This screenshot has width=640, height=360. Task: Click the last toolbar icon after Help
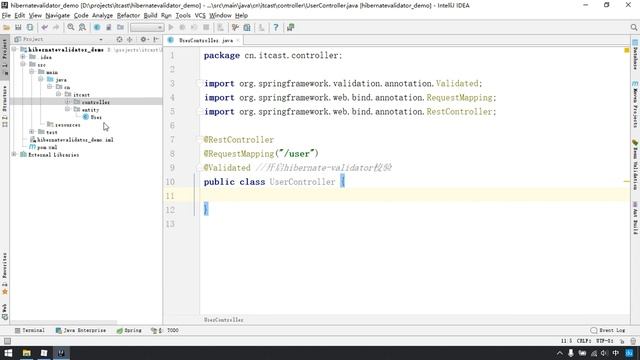click(290, 27)
